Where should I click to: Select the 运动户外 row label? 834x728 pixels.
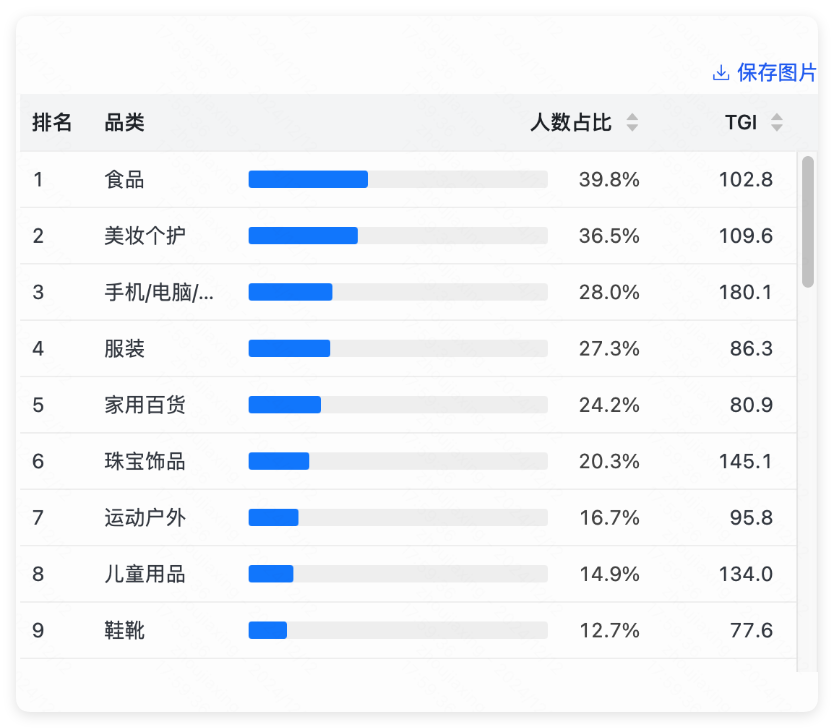(x=144, y=518)
